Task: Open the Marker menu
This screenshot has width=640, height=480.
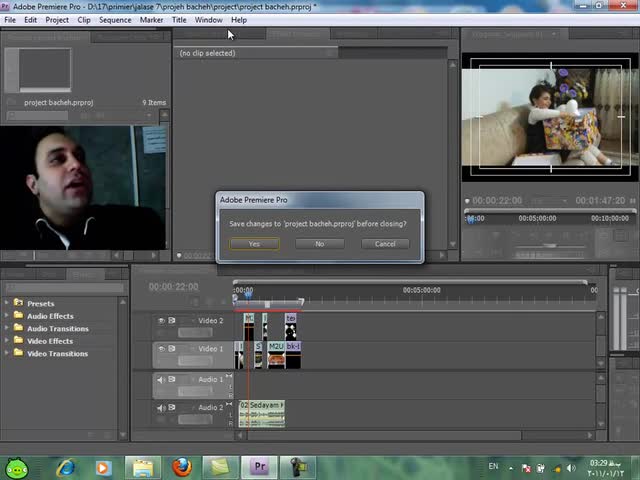Action: click(x=151, y=20)
